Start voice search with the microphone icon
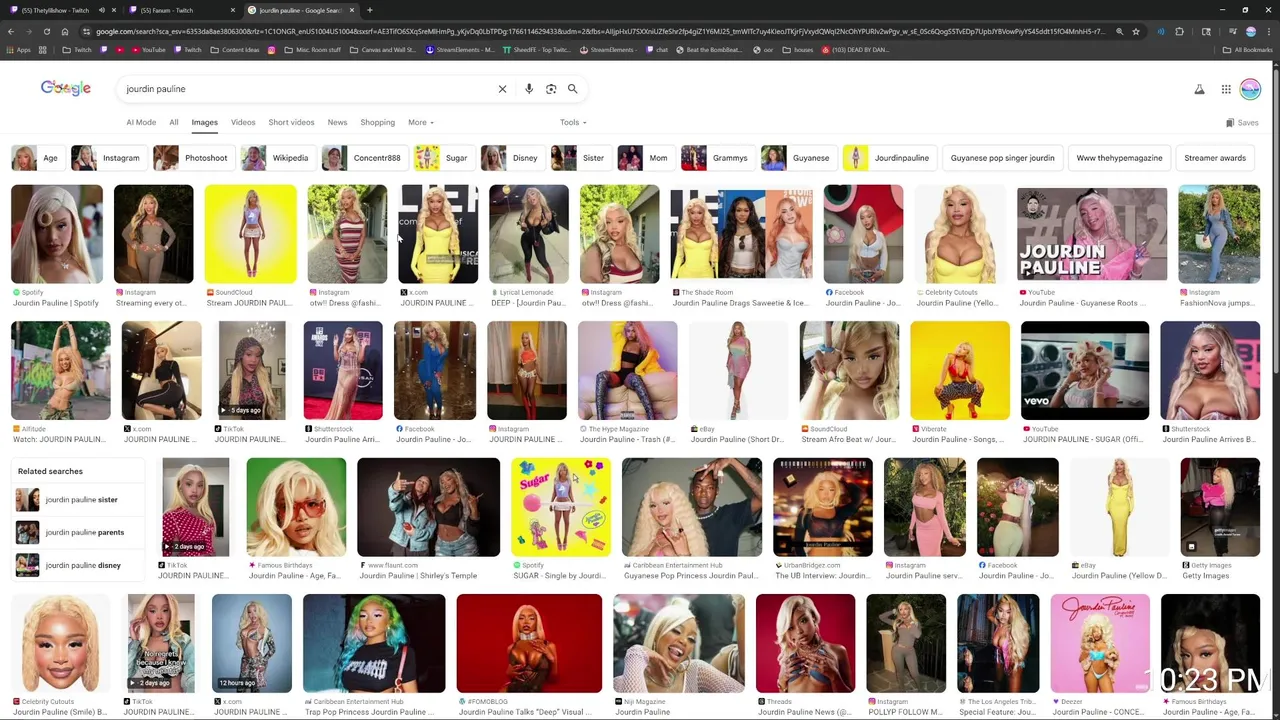The height and width of the screenshot is (720, 1280). click(x=529, y=89)
